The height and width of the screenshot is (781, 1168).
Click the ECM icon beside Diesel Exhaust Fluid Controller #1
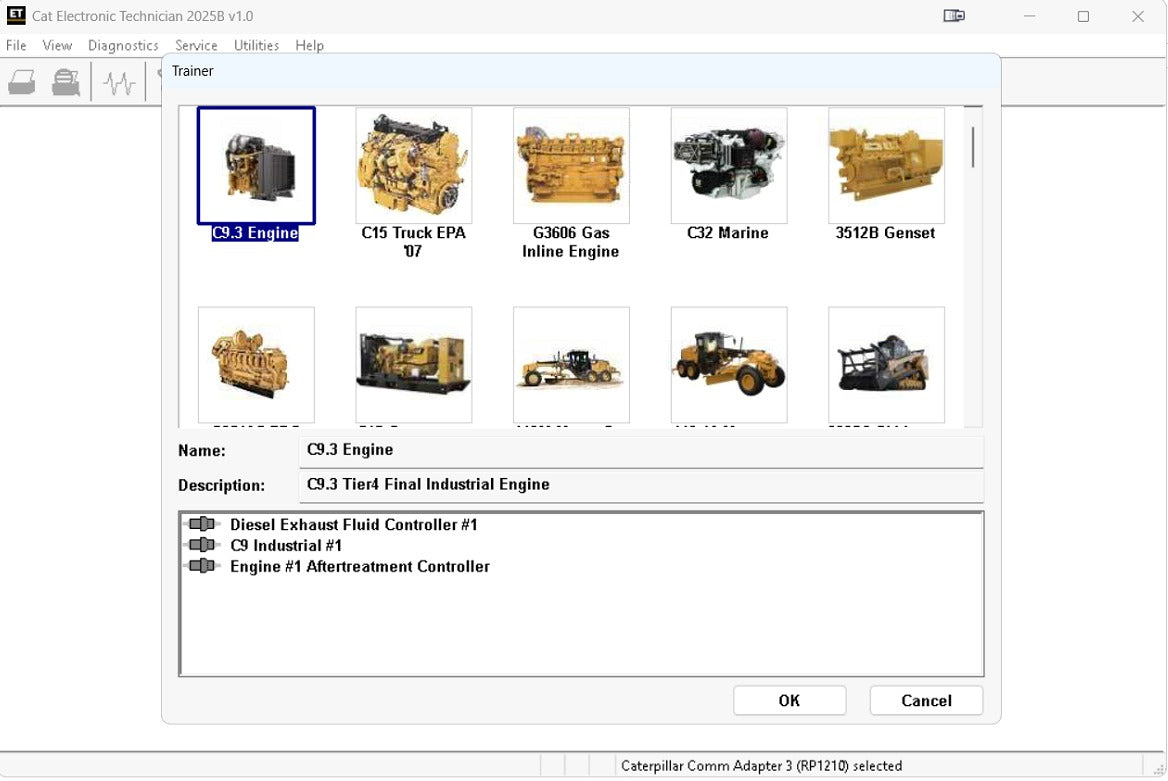pyautogui.click(x=201, y=524)
